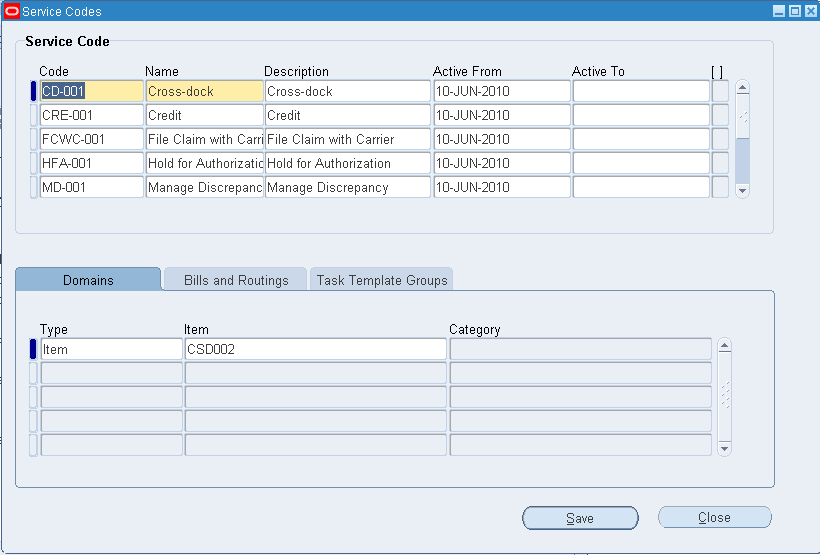Click up arrow of Service Code scrollbar
The image size is (820, 555).
click(x=742, y=87)
